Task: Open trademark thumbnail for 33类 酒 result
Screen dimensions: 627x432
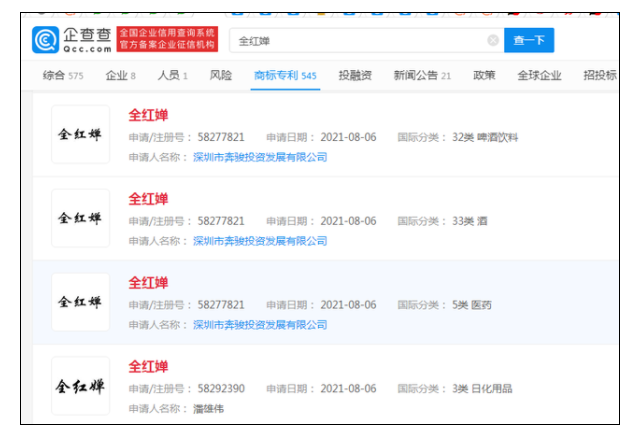Action: click(x=80, y=218)
